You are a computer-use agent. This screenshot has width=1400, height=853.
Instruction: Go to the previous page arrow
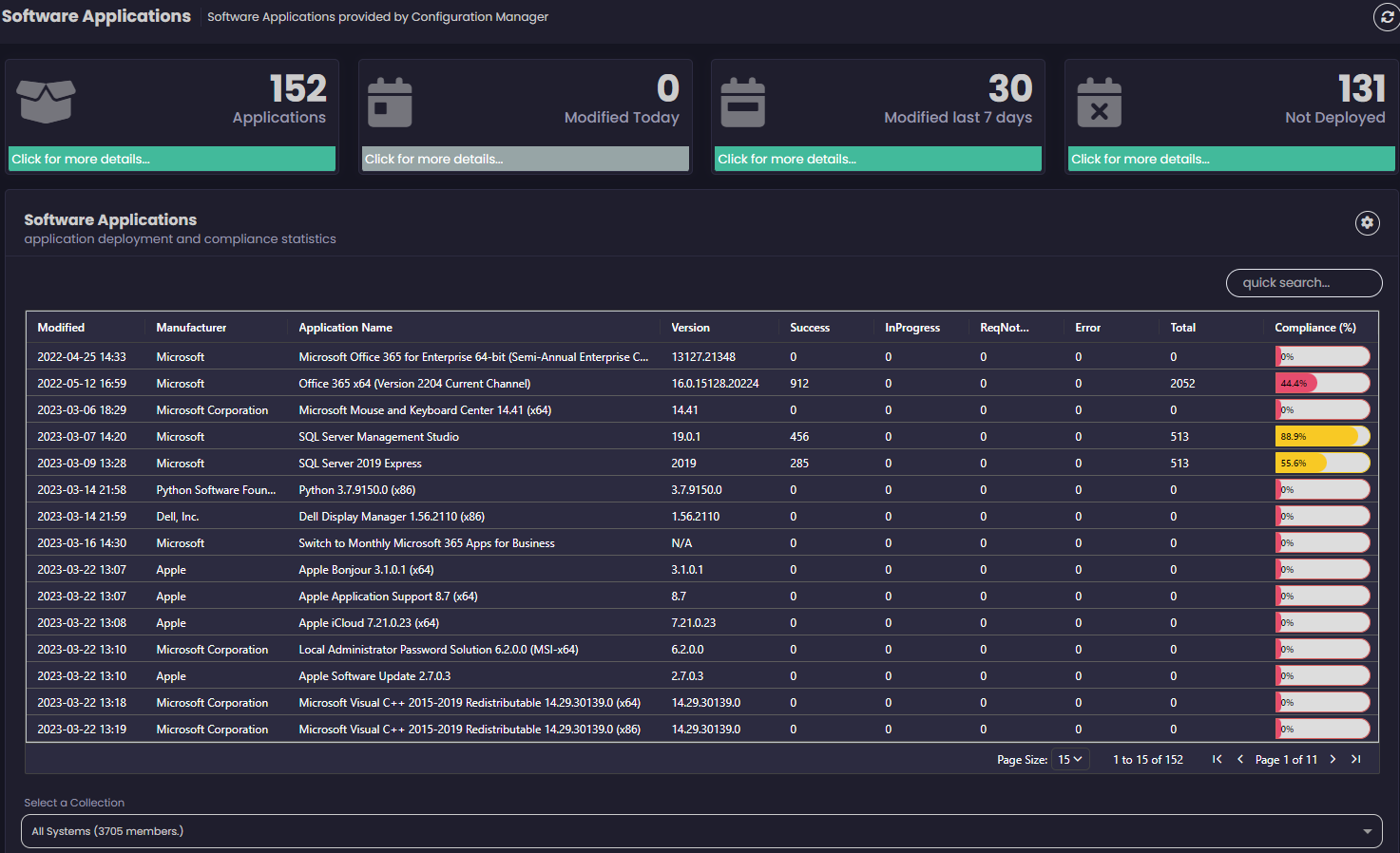tap(1240, 759)
